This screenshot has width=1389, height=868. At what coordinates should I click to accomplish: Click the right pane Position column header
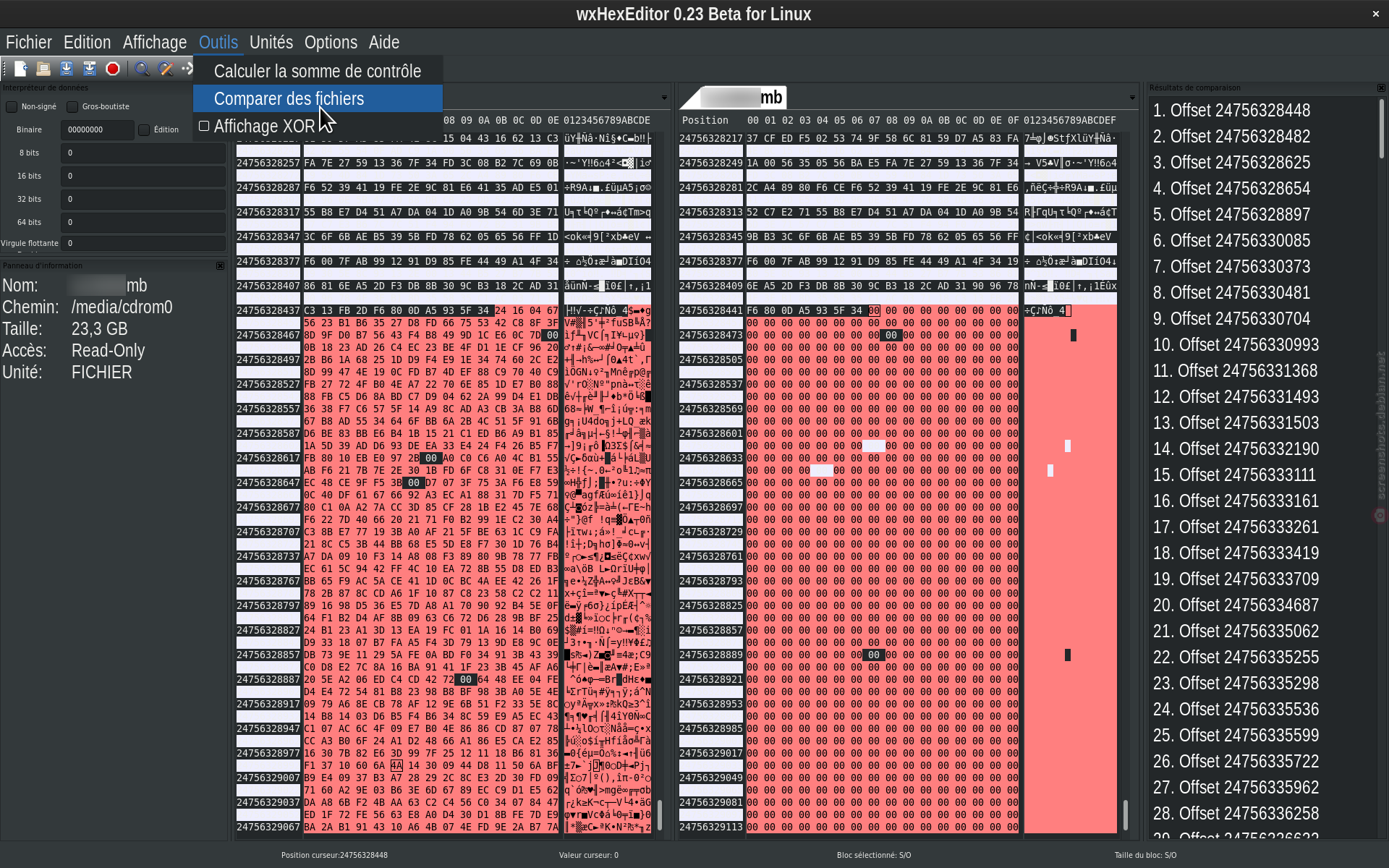[x=705, y=120]
